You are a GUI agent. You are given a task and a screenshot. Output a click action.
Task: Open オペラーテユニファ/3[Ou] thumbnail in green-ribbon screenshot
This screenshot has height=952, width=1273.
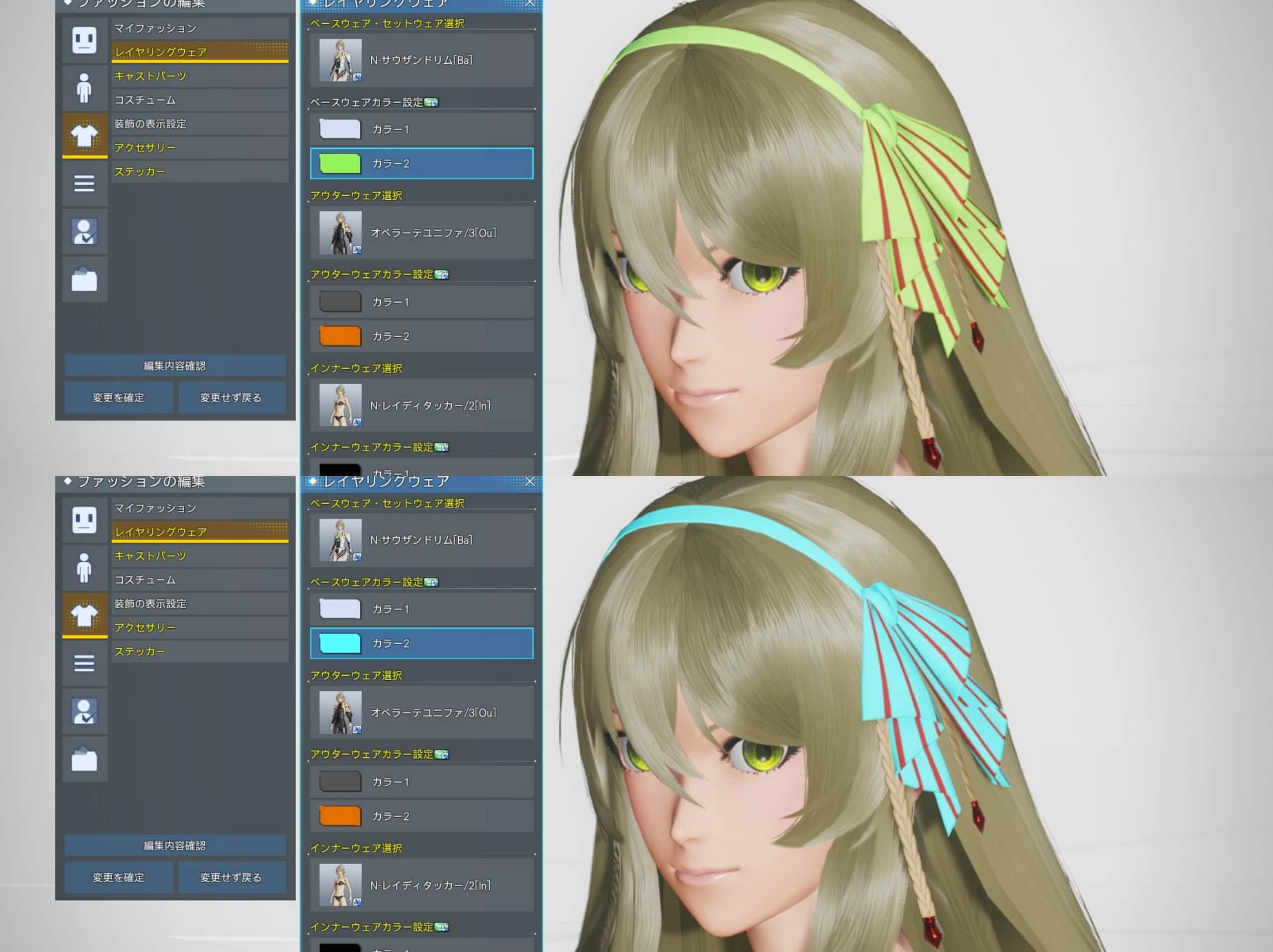click(x=340, y=232)
